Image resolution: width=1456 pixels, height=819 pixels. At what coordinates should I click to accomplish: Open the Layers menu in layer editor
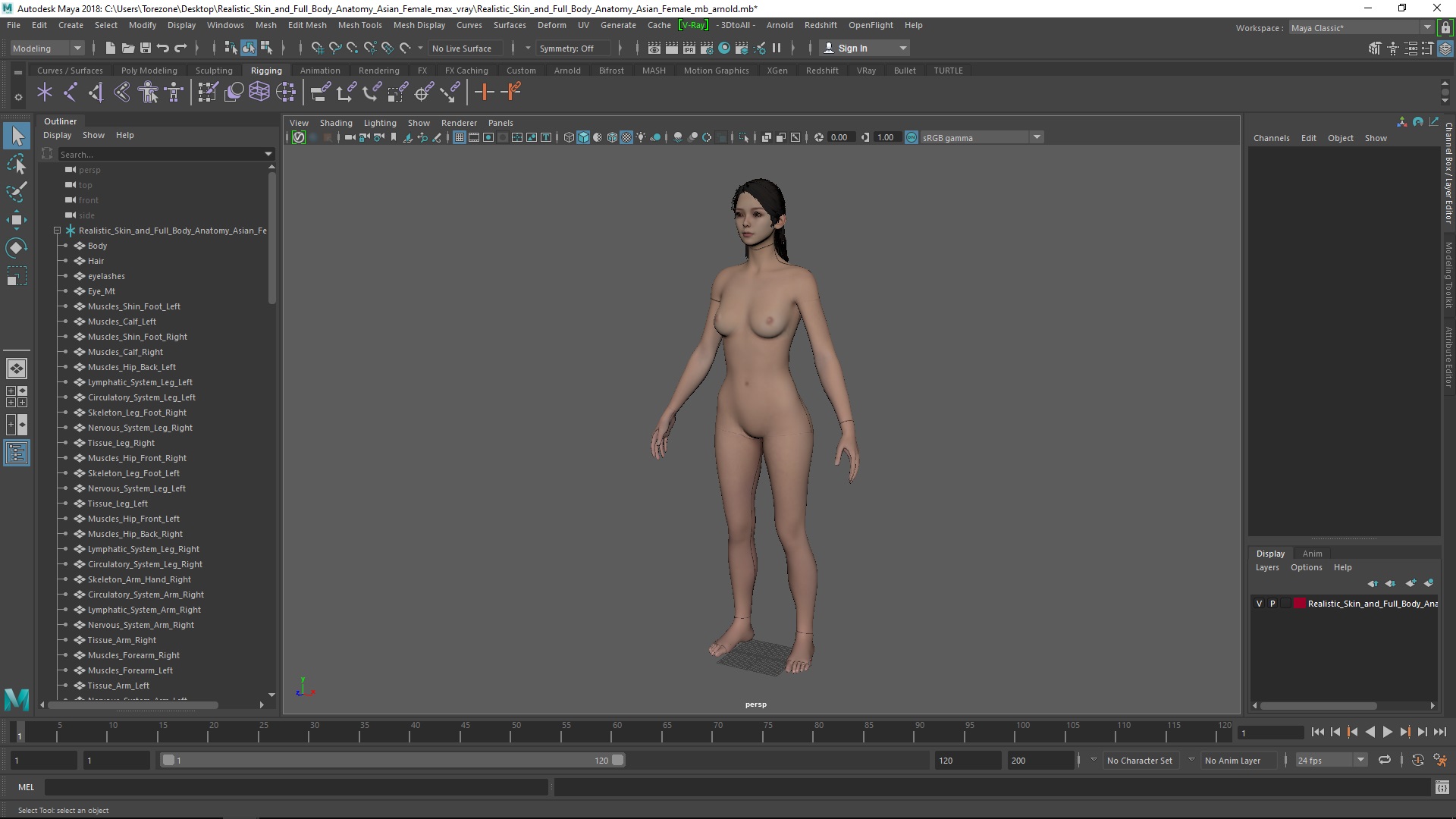[x=1267, y=567]
